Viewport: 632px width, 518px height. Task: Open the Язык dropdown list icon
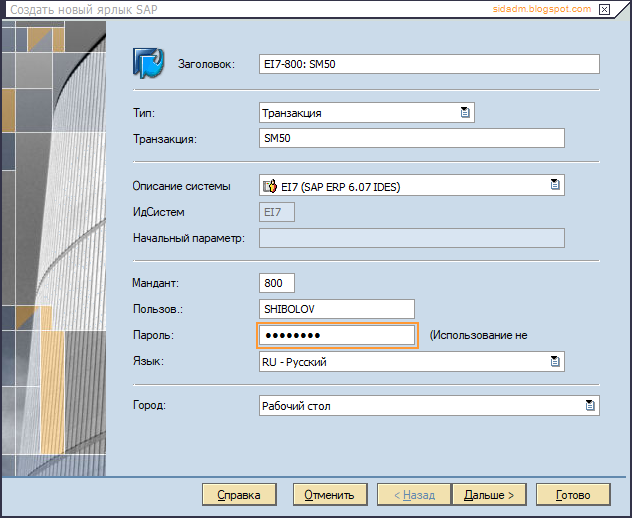(x=555, y=361)
